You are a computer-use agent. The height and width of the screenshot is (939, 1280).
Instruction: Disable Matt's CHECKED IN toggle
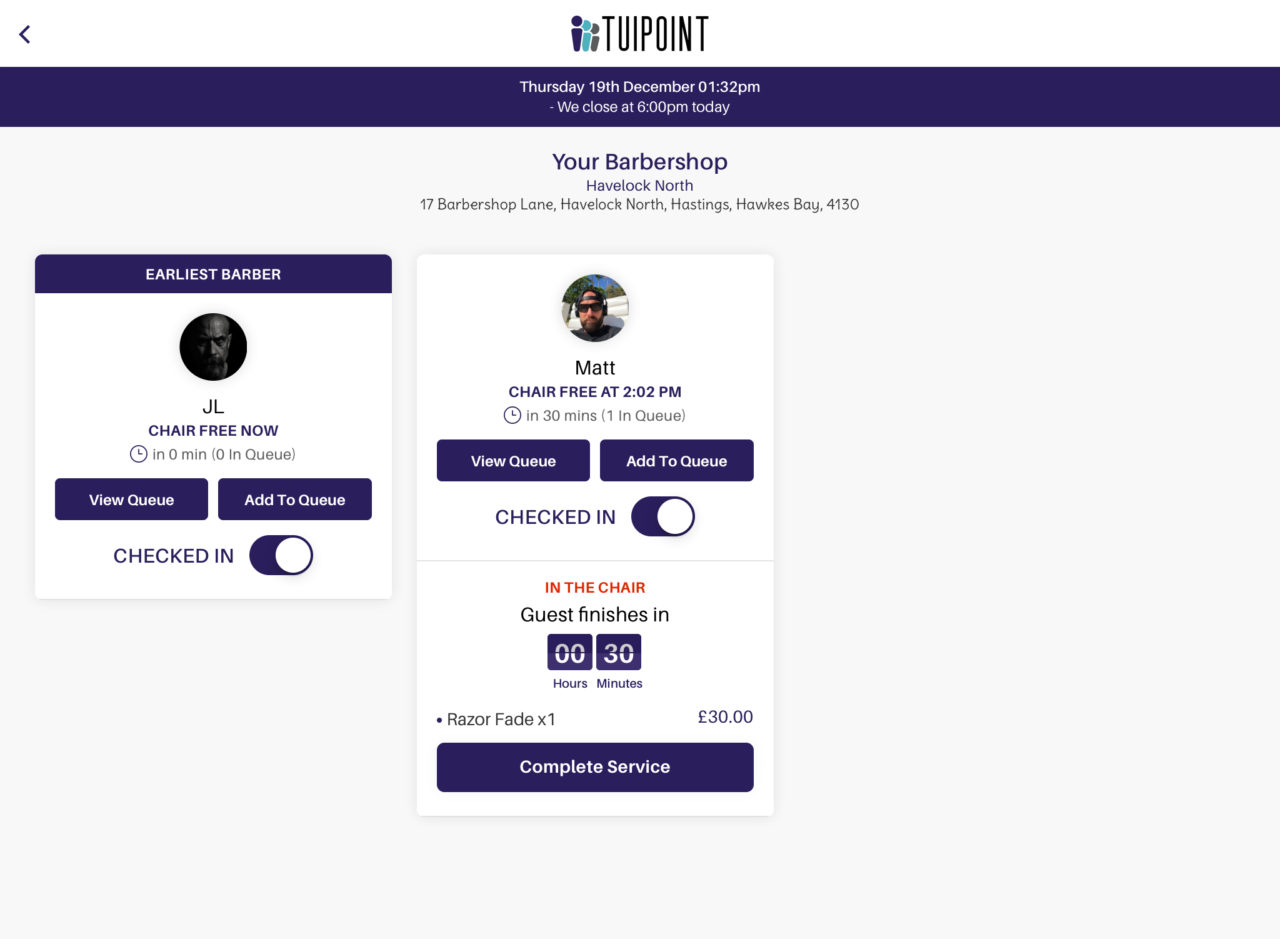pos(663,516)
